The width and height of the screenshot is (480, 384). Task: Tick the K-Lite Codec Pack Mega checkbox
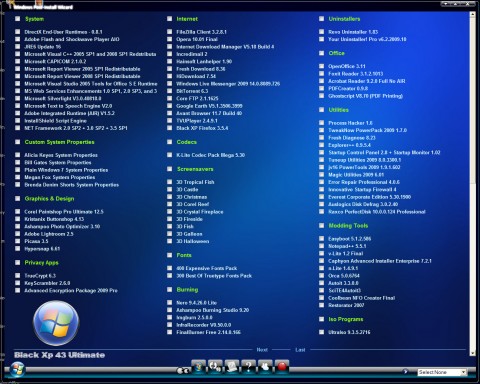pyautogui.click(x=170, y=155)
